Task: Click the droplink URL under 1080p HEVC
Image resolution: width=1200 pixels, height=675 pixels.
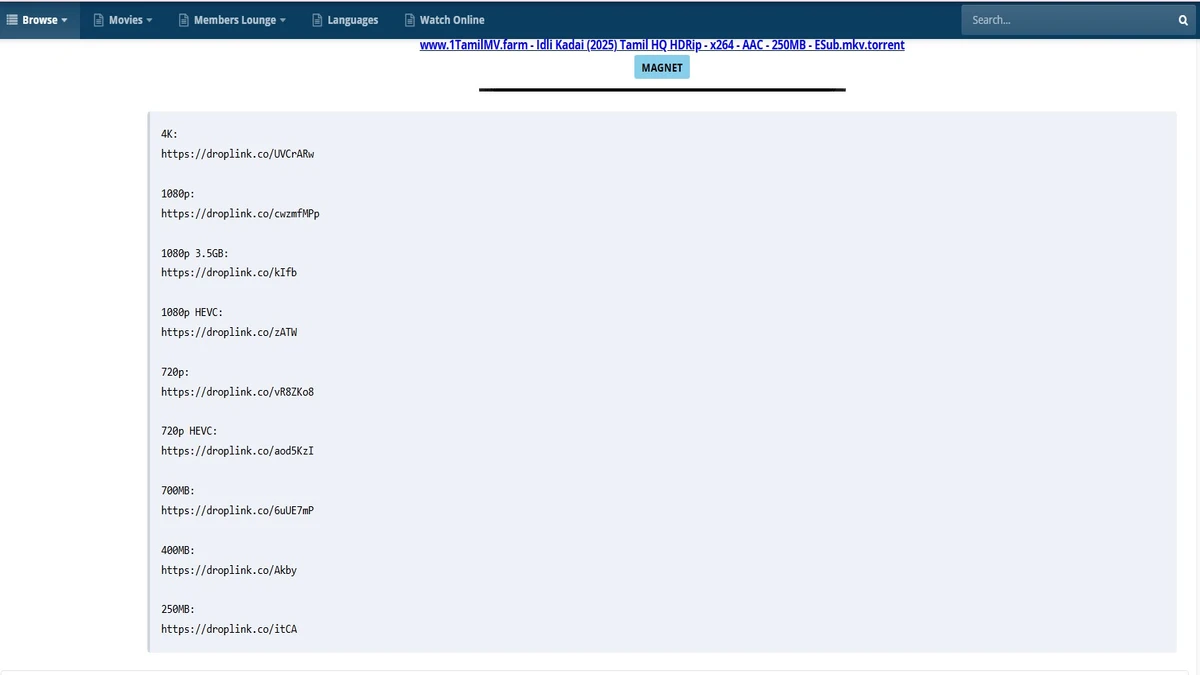Action: tap(229, 332)
